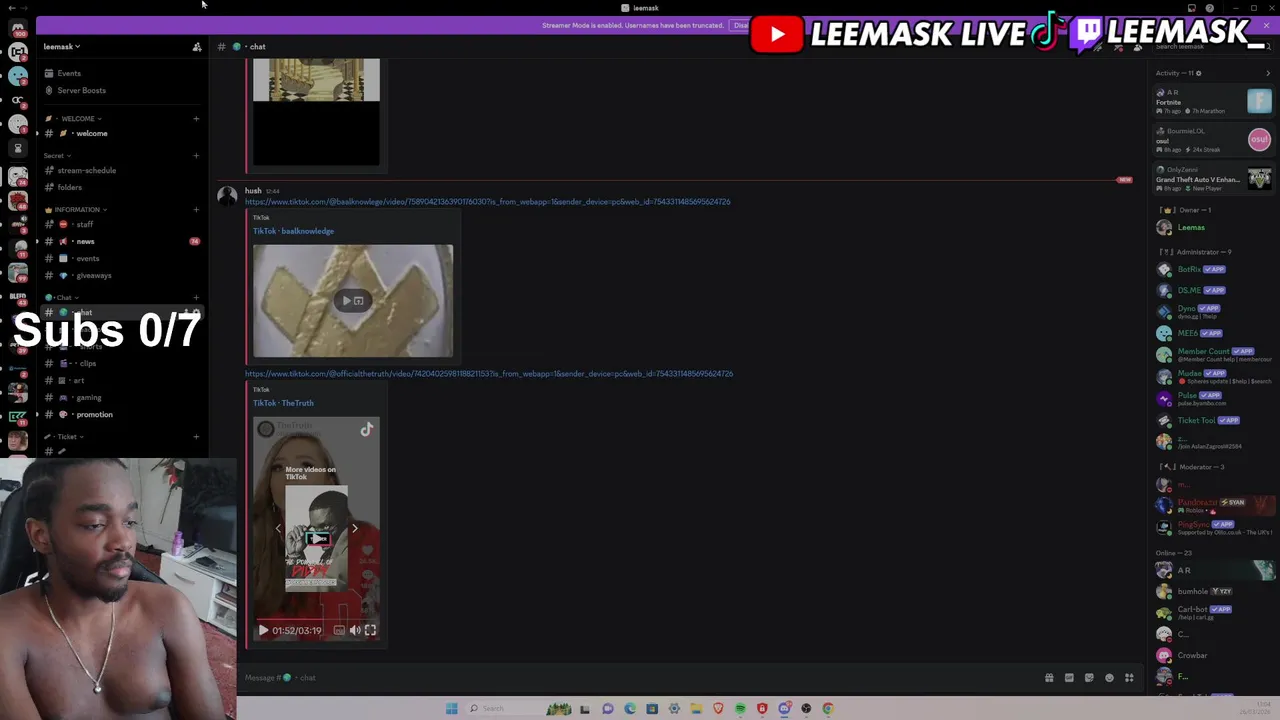Collapse the Chat channel category

pyautogui.click(x=62, y=297)
